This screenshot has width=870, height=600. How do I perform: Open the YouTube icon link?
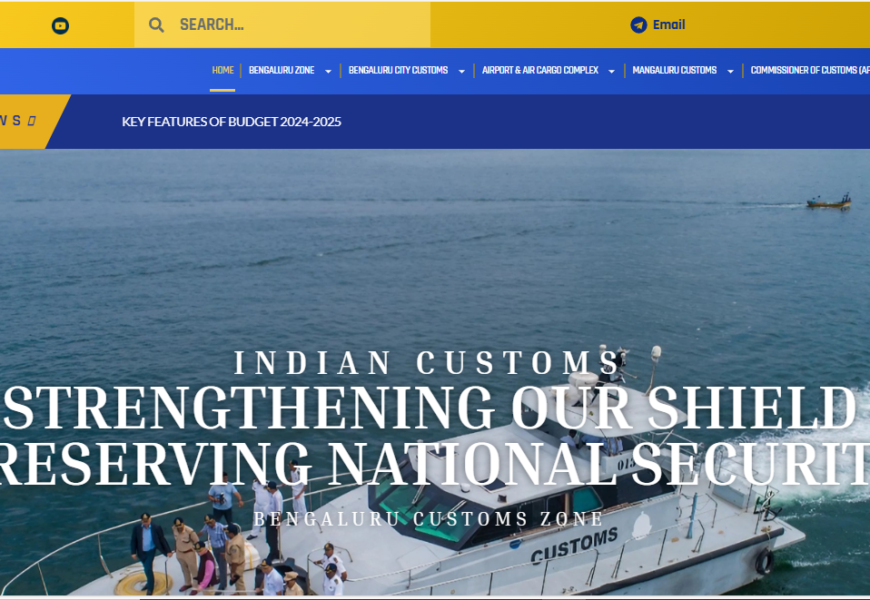tap(60, 26)
